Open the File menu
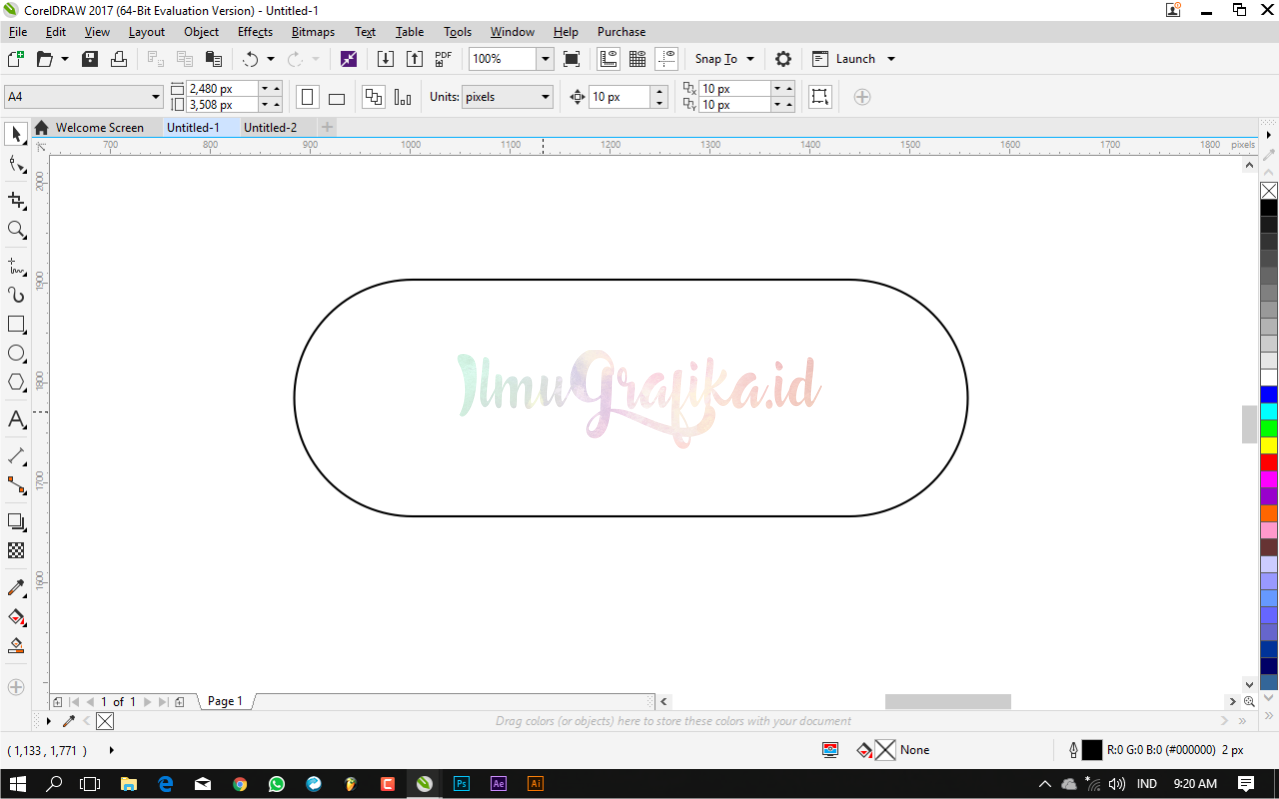Screen dimensions: 1279x799 tap(18, 32)
